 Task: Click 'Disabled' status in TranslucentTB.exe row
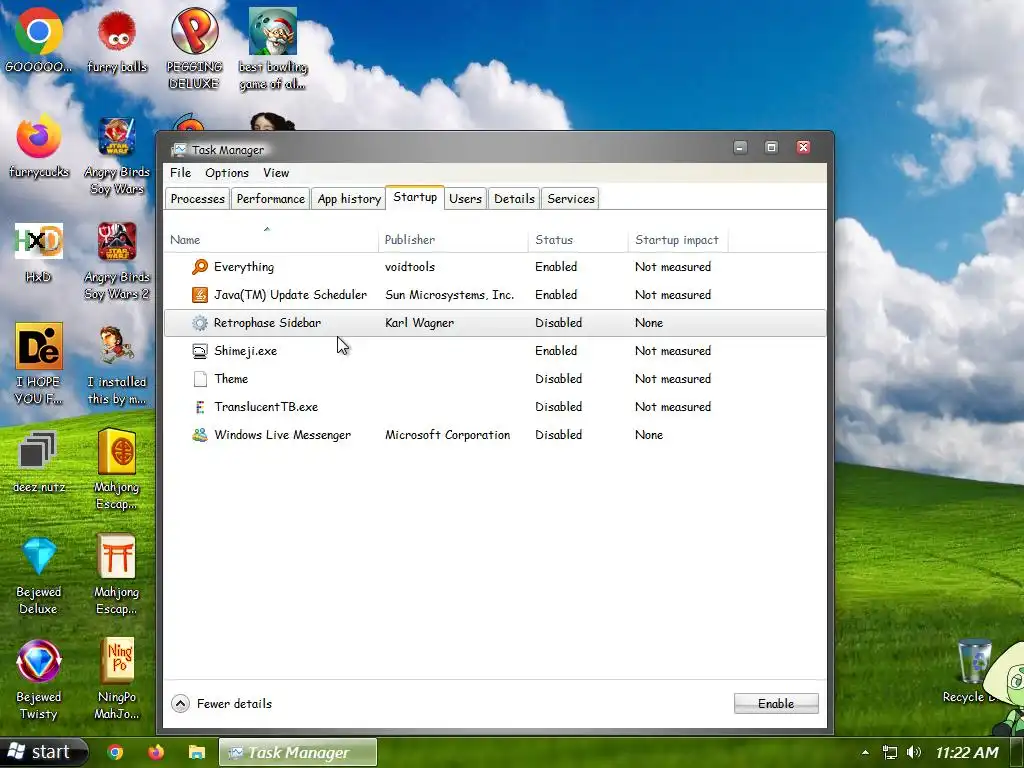pyautogui.click(x=558, y=407)
